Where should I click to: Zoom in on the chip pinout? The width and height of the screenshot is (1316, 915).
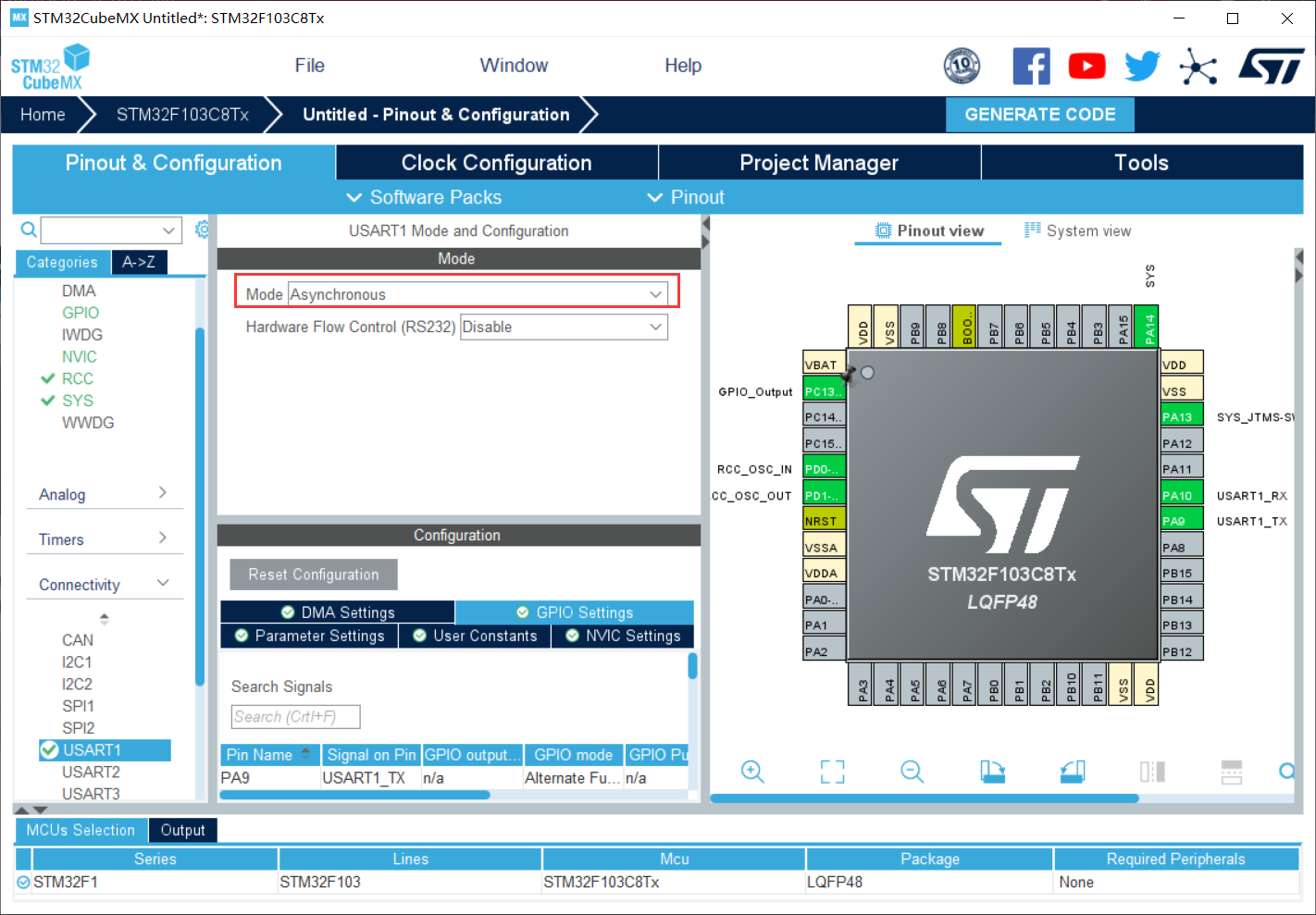752,772
